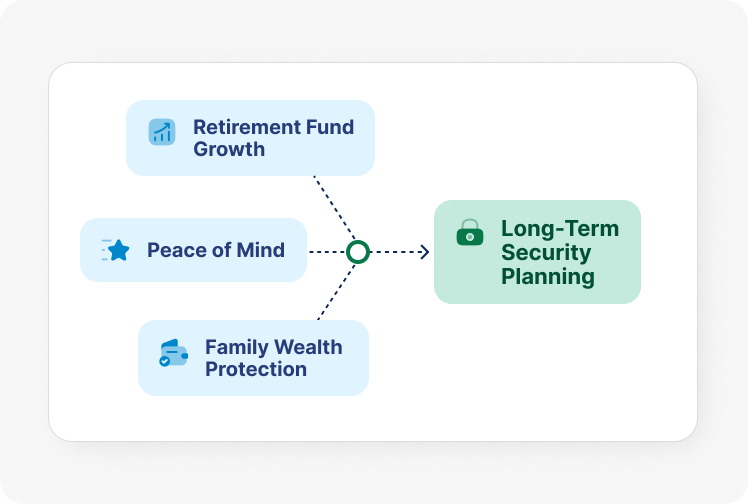Select the 'Peace of Mind' label
Screen dimensions: 748x504
tap(216, 250)
